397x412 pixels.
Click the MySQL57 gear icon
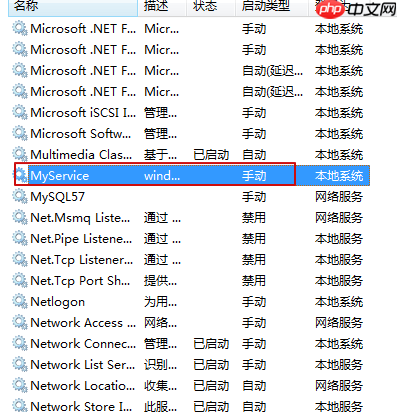click(20, 196)
